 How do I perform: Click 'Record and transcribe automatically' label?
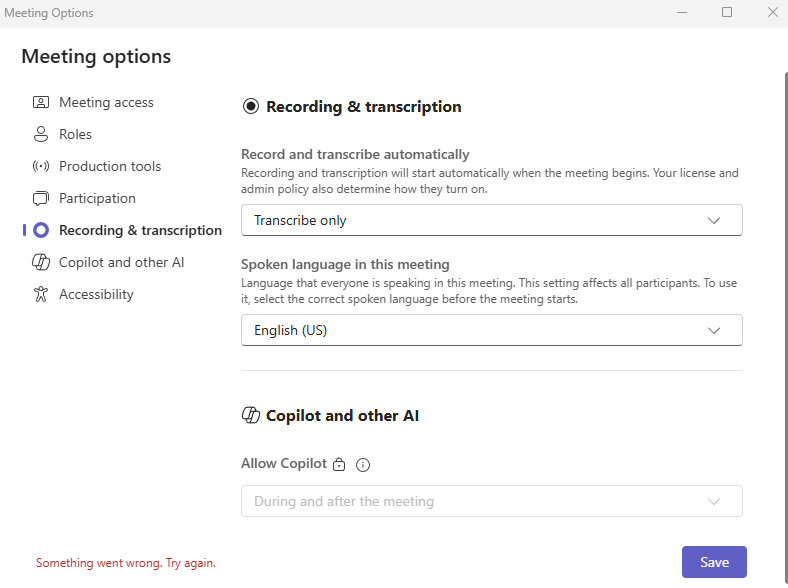point(355,154)
